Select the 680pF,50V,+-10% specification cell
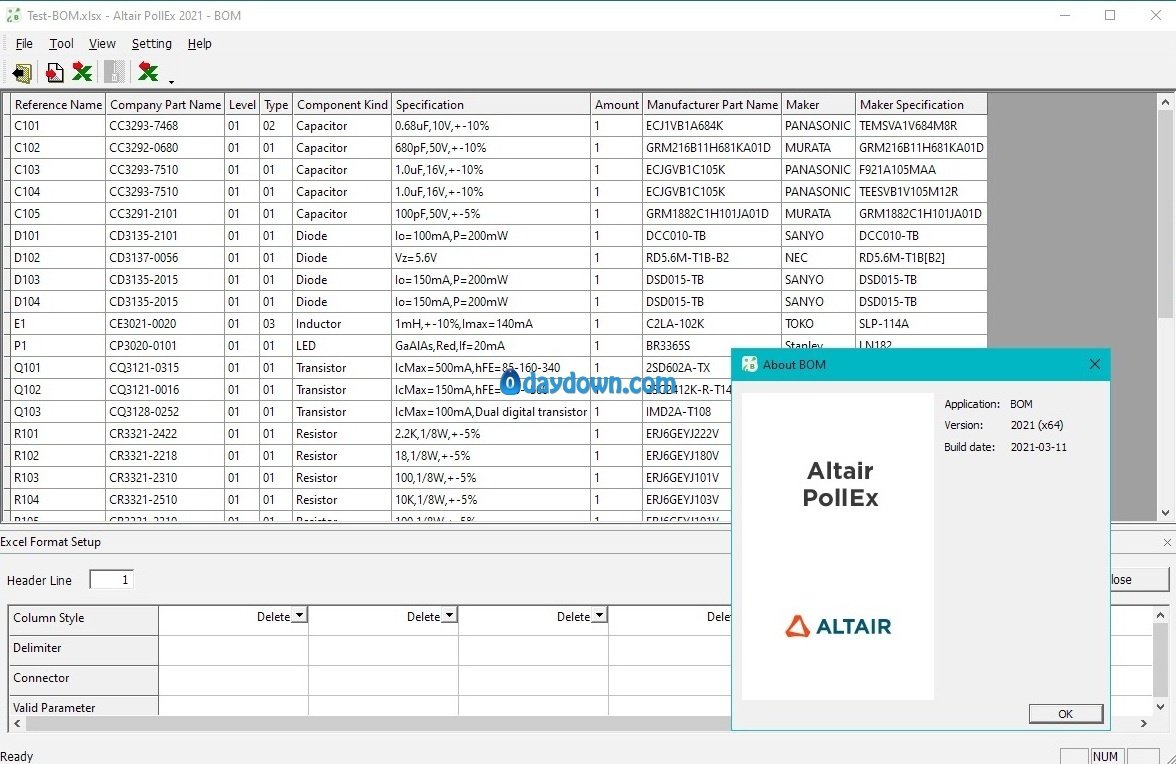This screenshot has width=1176, height=764. (x=490, y=148)
